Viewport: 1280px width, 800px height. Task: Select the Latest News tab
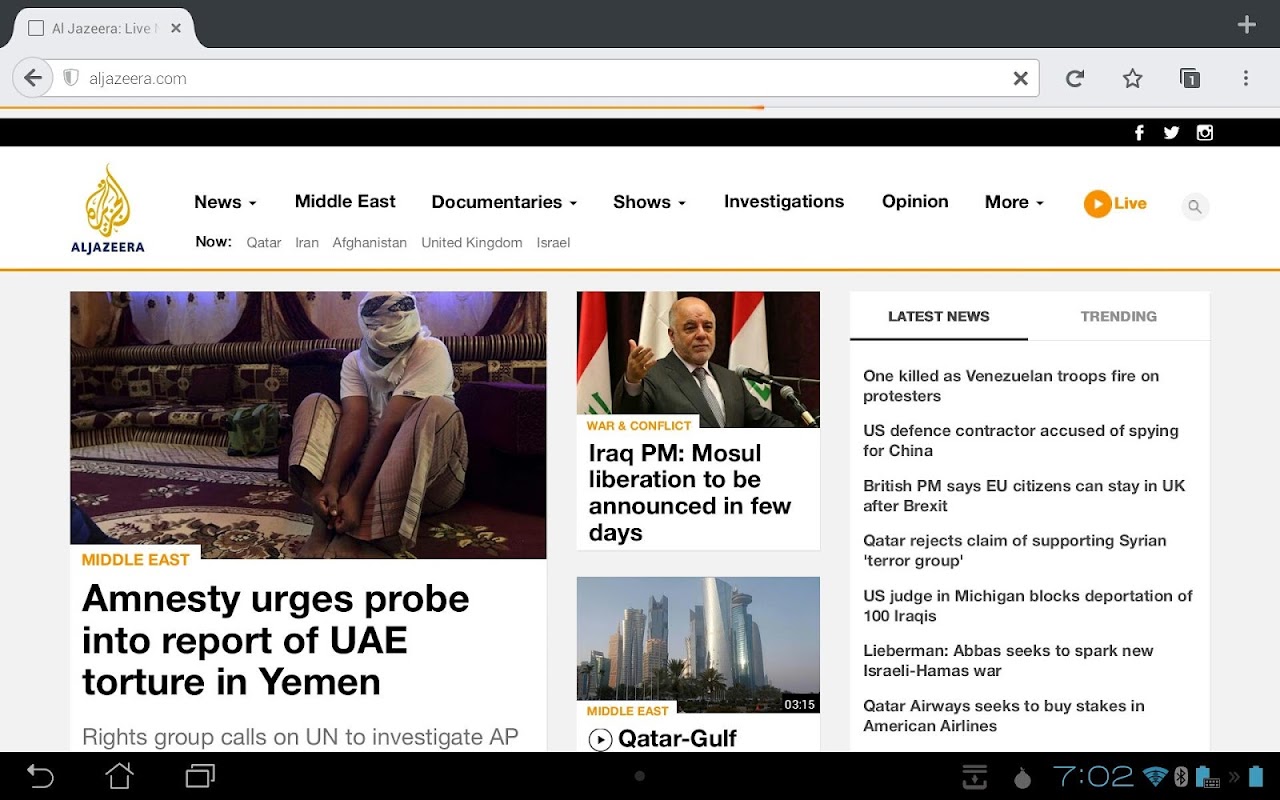(939, 316)
